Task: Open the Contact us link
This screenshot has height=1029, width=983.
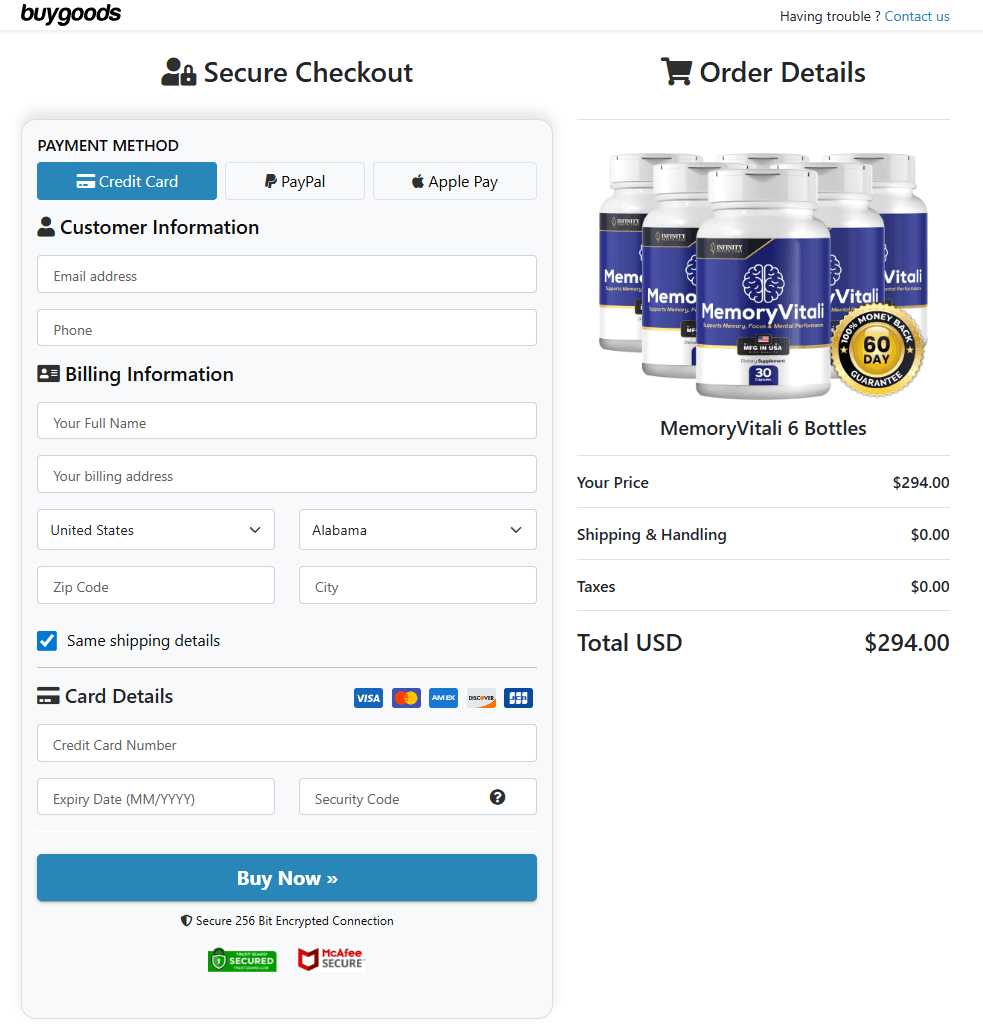Action: [916, 16]
